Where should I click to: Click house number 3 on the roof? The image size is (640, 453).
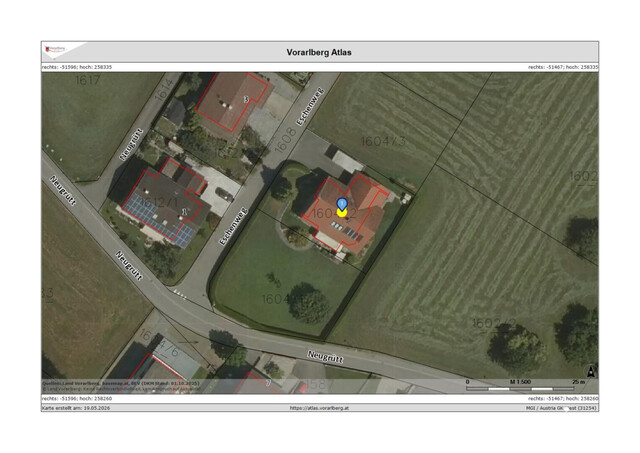click(246, 99)
